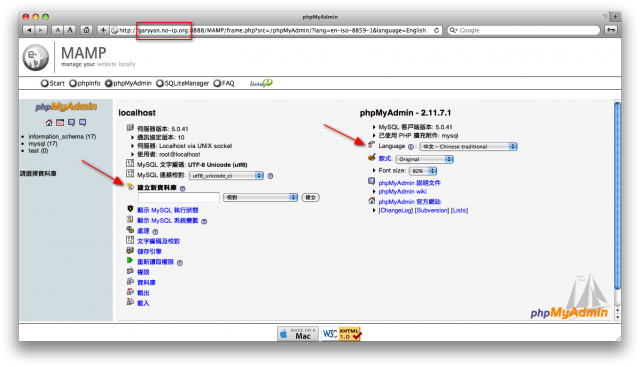Open the Privileges link

point(143,272)
